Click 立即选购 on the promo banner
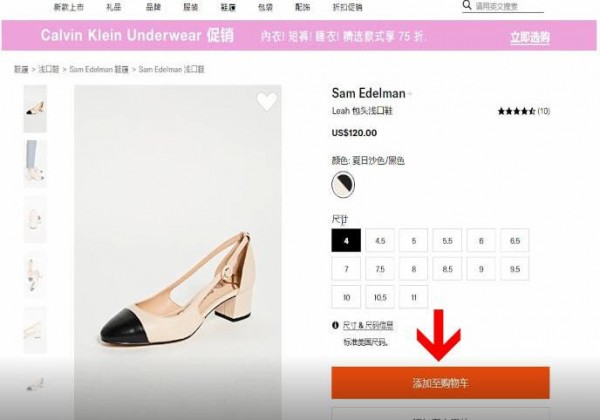The image size is (600, 420). point(529,37)
